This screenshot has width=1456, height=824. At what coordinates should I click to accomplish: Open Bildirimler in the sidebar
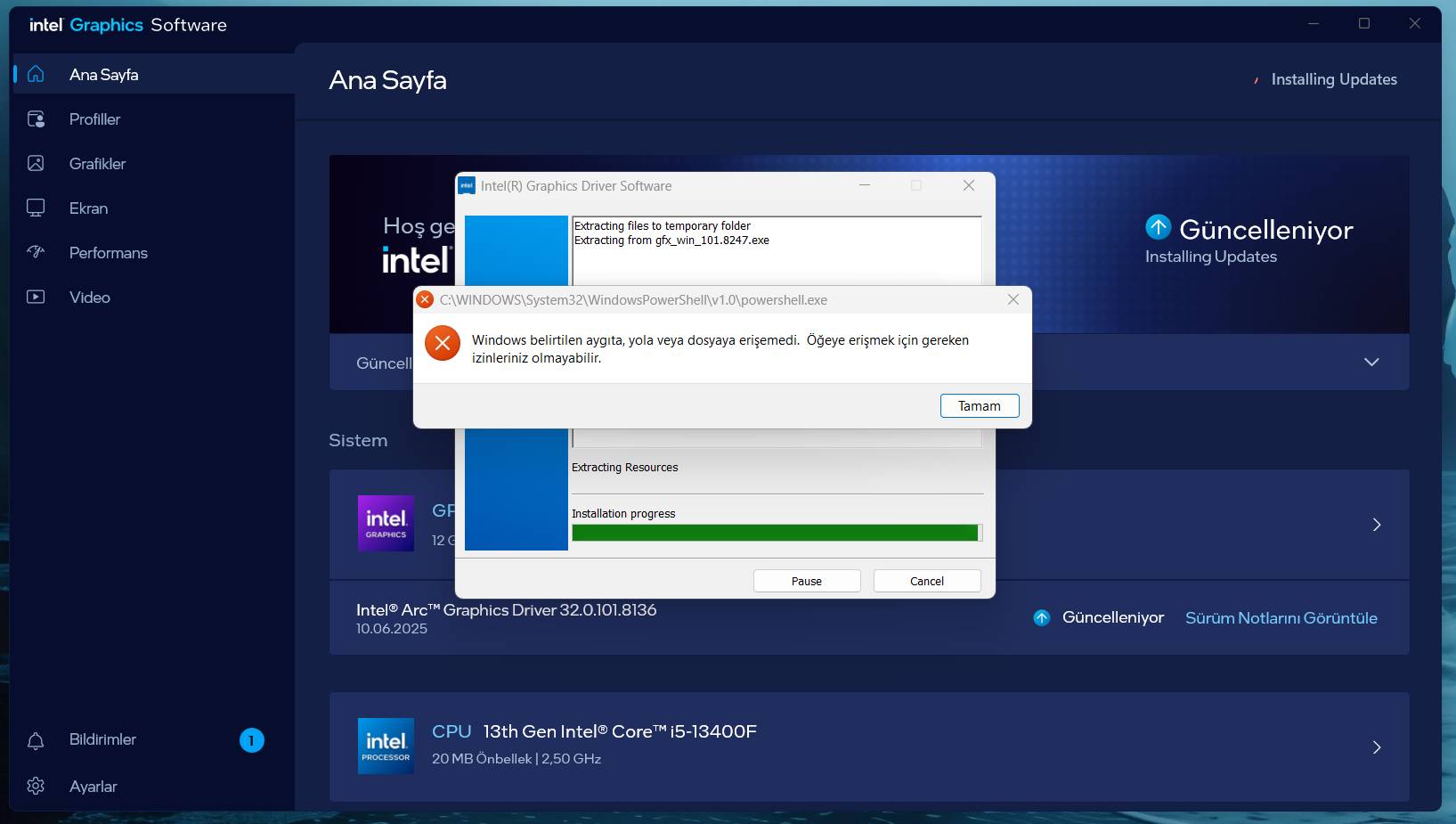point(102,739)
